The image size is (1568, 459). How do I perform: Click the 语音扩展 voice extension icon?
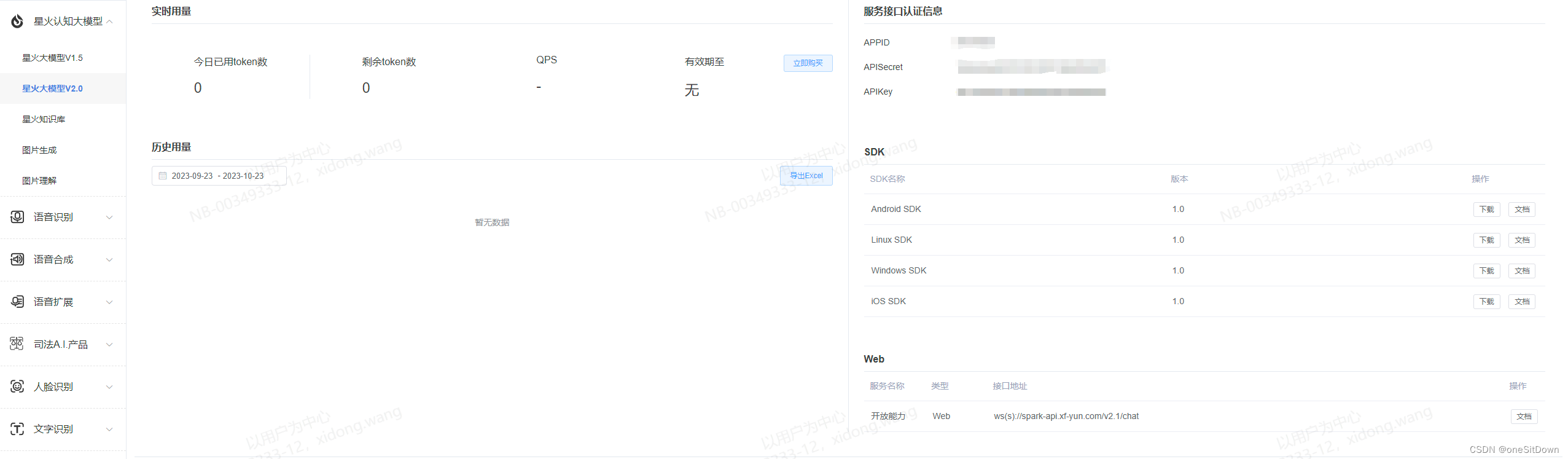(17, 302)
